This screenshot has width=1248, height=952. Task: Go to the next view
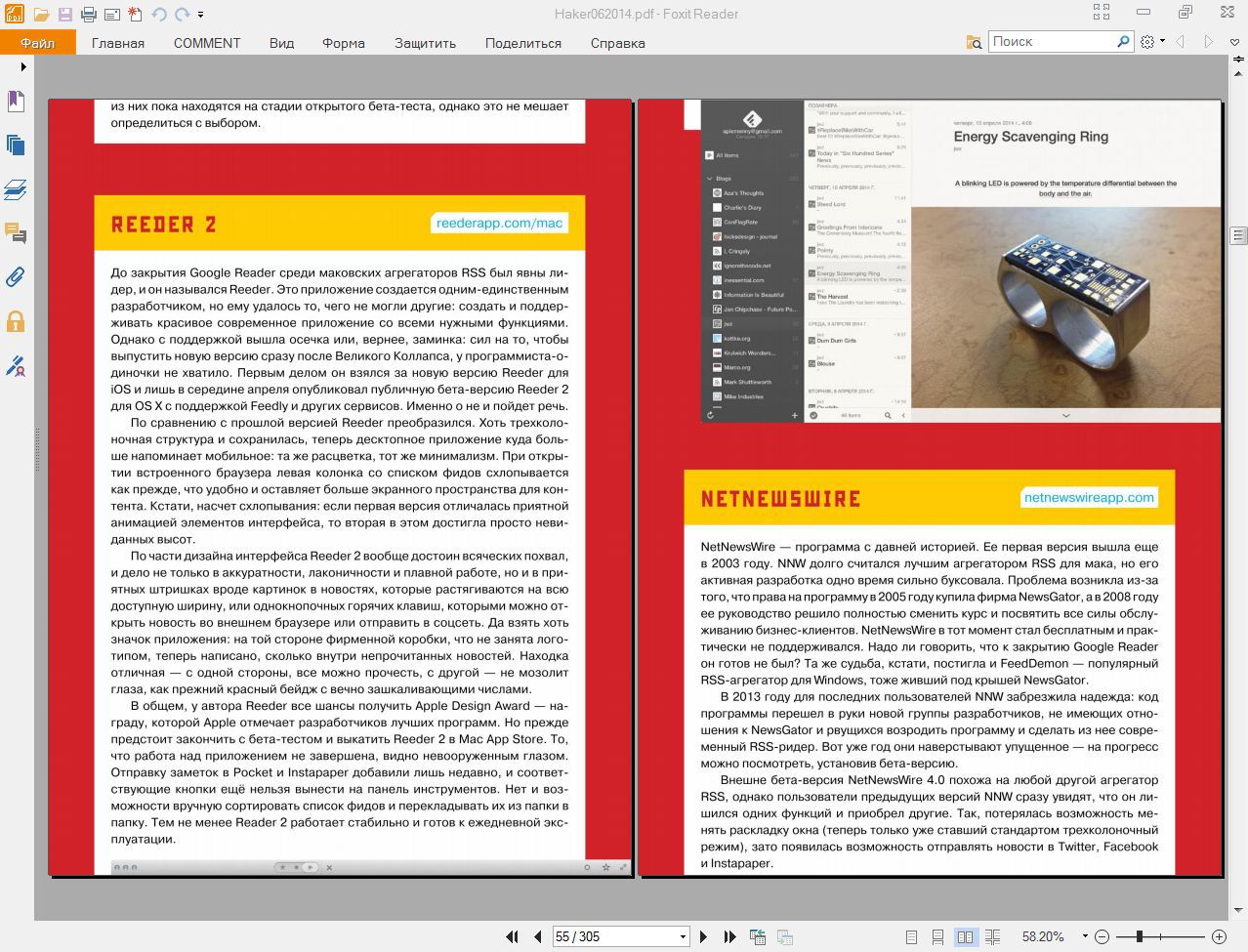point(784,936)
